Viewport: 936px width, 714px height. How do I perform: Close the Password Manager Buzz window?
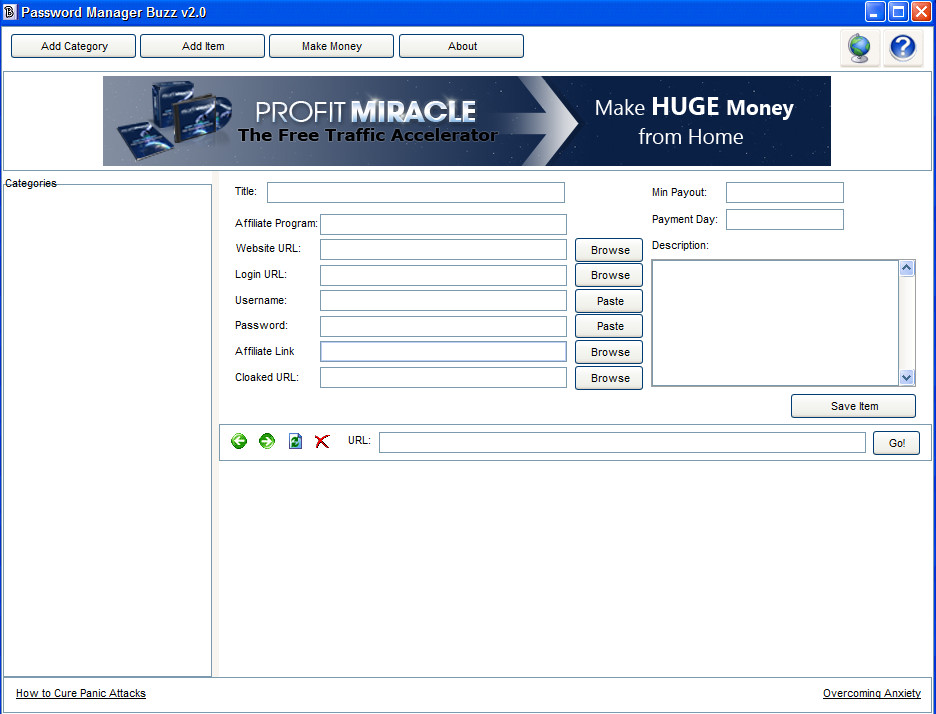coord(921,12)
